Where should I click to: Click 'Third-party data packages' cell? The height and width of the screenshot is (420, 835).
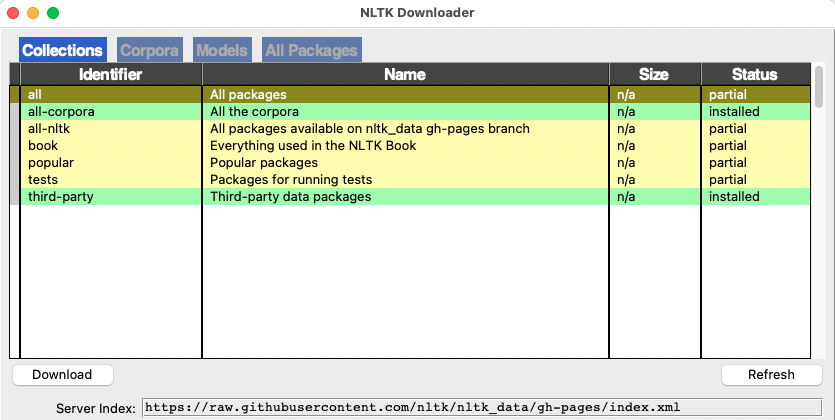(x=405, y=197)
